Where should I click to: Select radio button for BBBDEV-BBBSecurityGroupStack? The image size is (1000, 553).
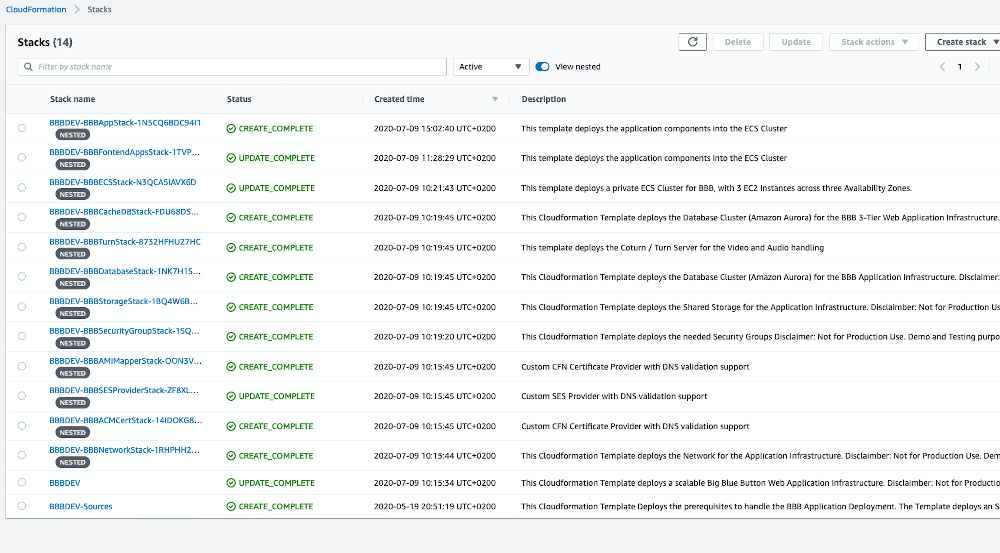coord(22,336)
